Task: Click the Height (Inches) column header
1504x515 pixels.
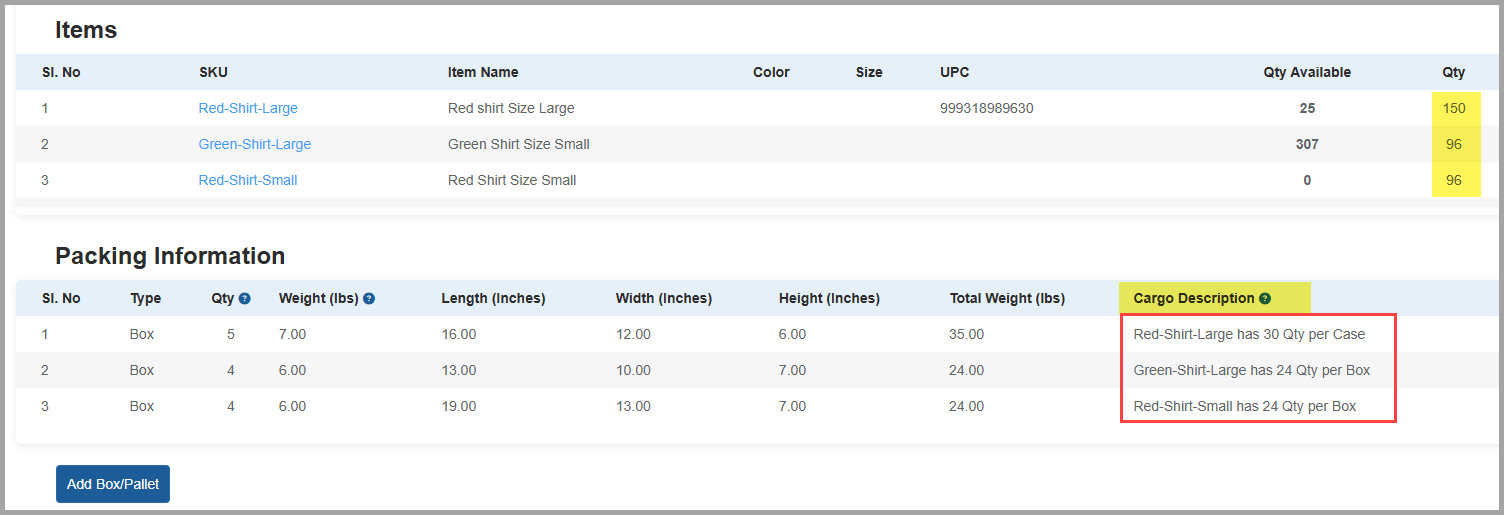Action: [829, 298]
